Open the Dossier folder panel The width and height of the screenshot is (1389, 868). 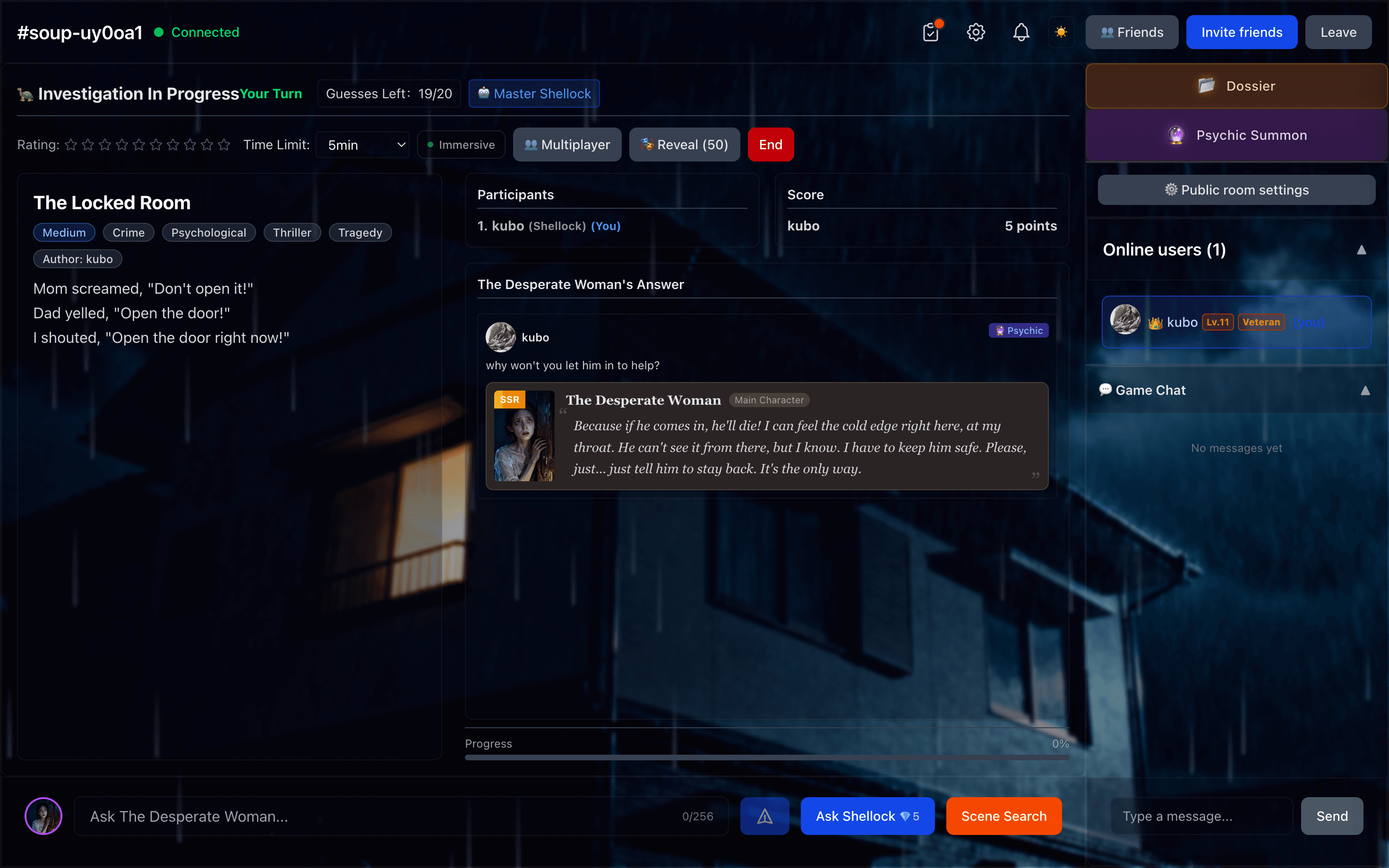pyautogui.click(x=1235, y=85)
